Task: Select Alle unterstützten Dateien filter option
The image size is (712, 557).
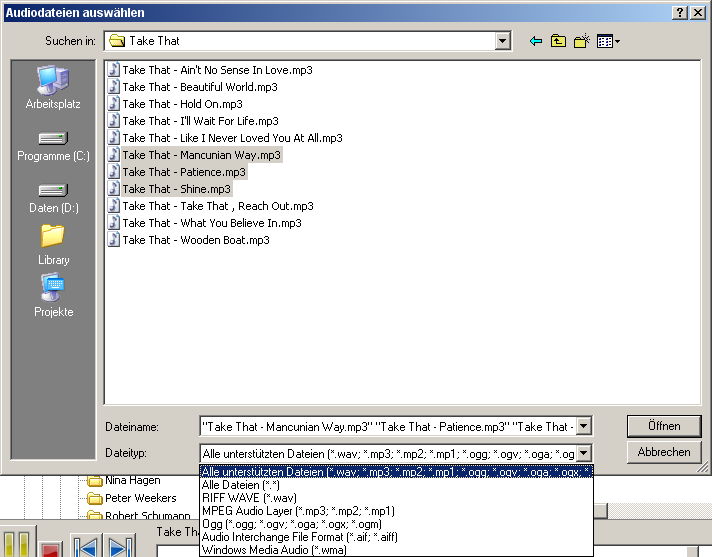Action: pyautogui.click(x=396, y=472)
